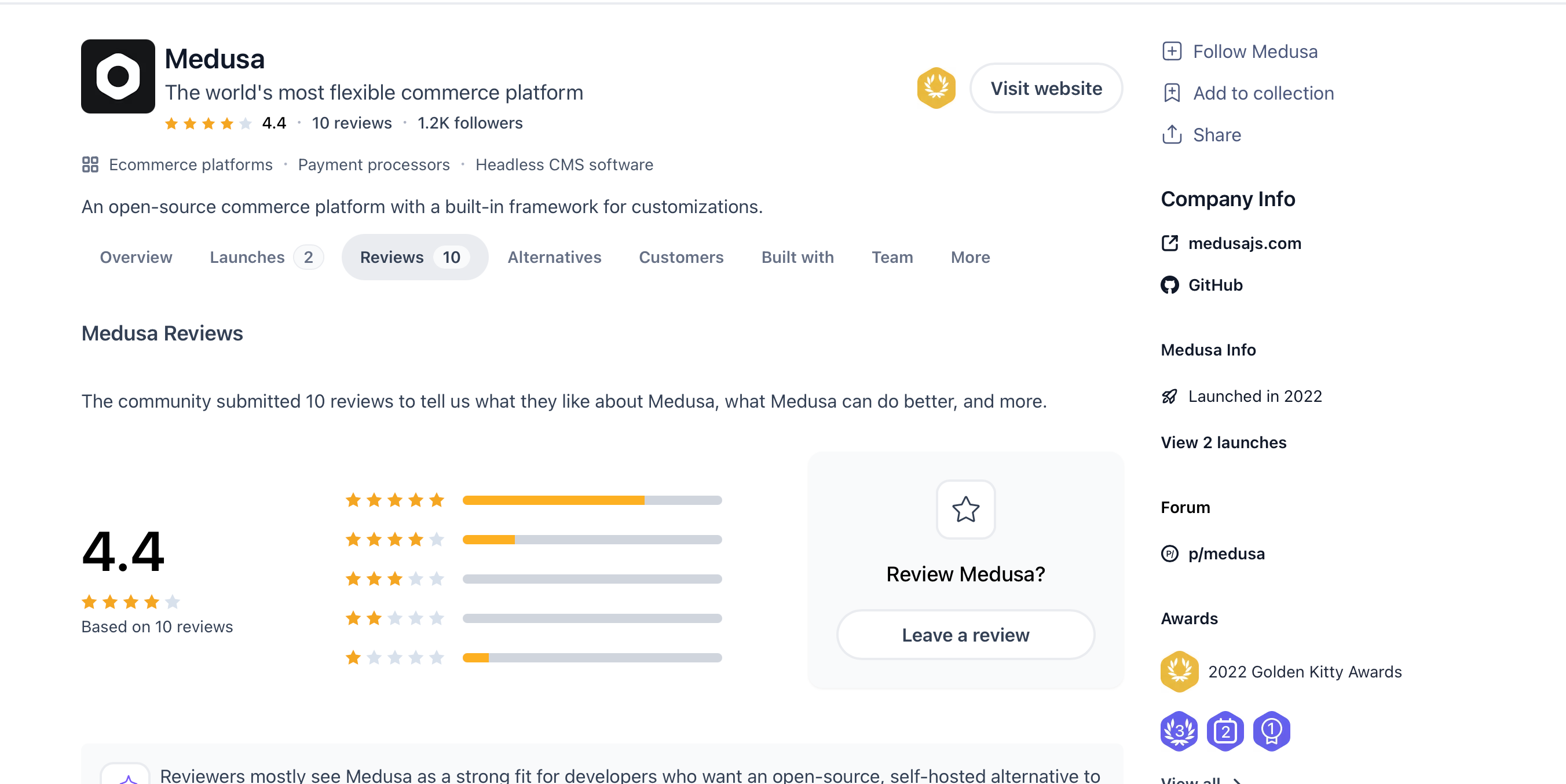This screenshot has height=784, width=1566.
Task: Filter reviews by the five-star rating bar
Action: click(591, 500)
